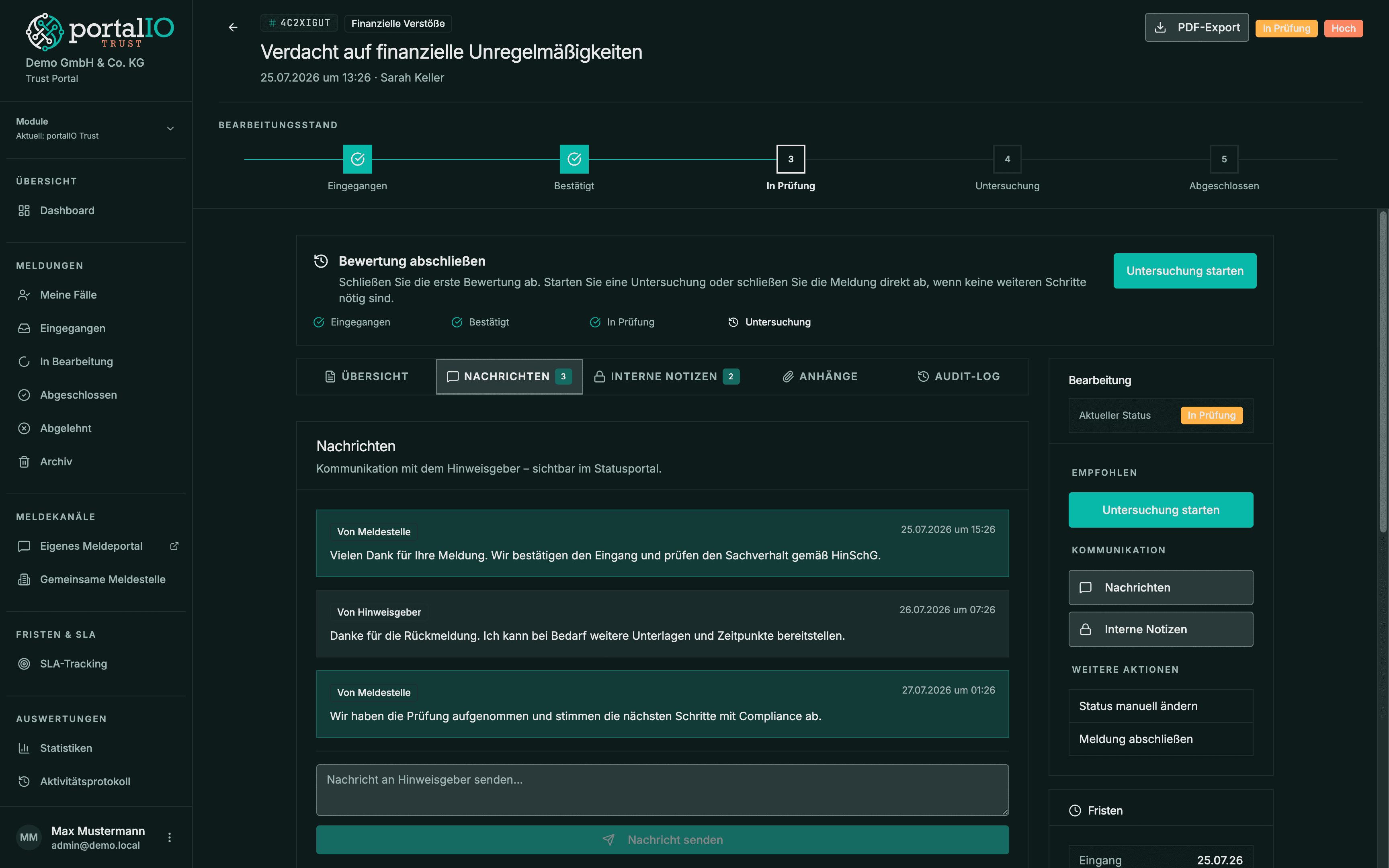Click the Finanzielle Verstöße category tag

click(x=398, y=24)
